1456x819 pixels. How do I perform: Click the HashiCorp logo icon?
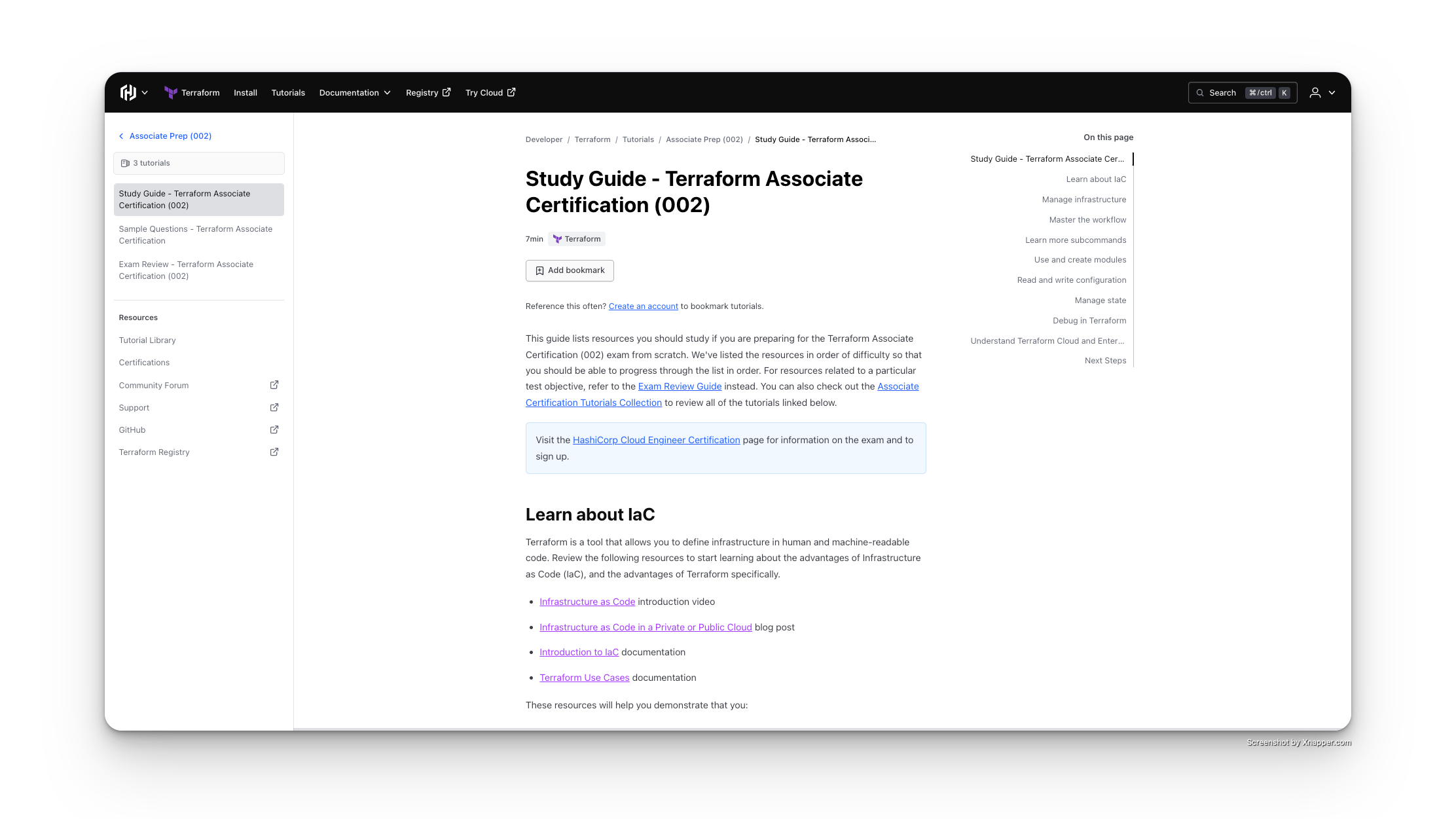coord(128,92)
